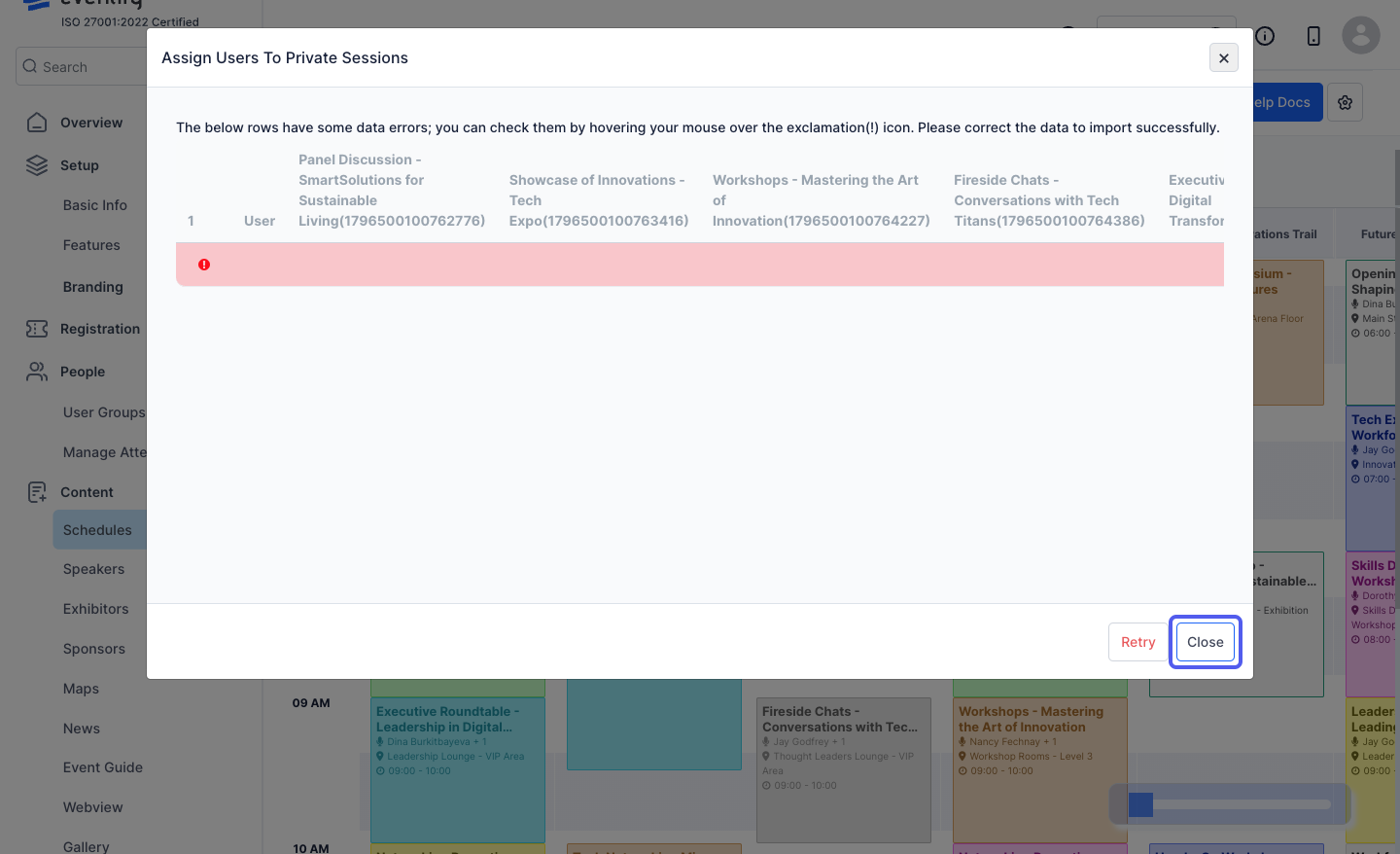The width and height of the screenshot is (1400, 854).
Task: Click the mobile preview phone icon
Action: coord(1313,36)
